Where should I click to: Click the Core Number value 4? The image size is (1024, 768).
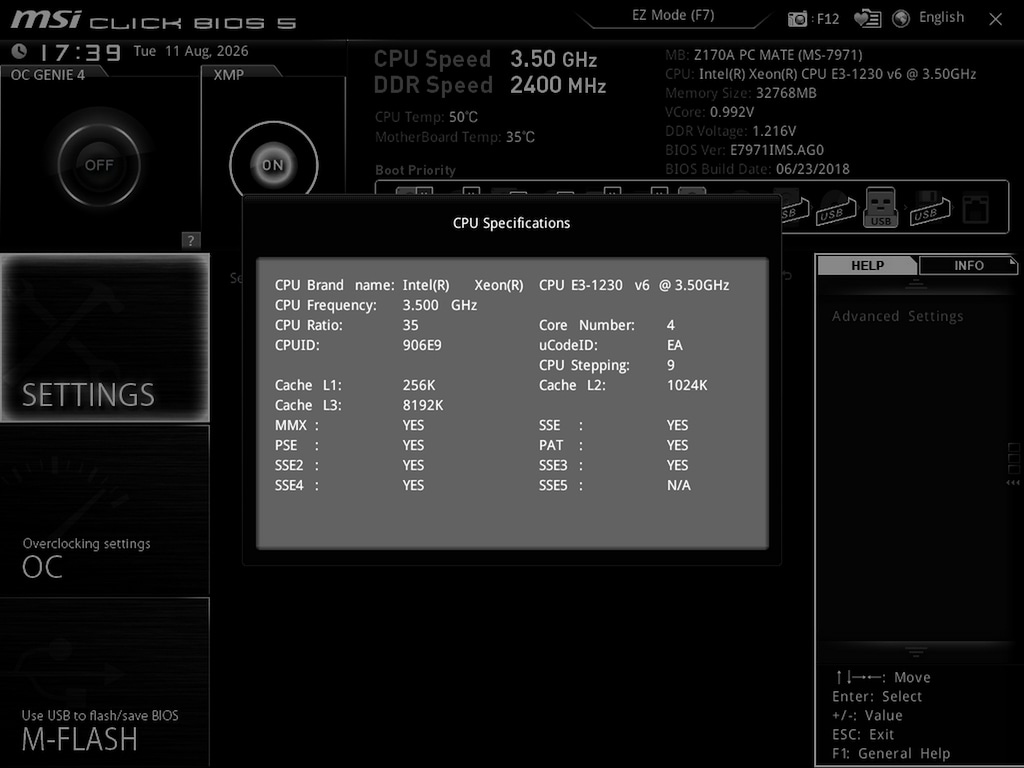pyautogui.click(x=671, y=325)
